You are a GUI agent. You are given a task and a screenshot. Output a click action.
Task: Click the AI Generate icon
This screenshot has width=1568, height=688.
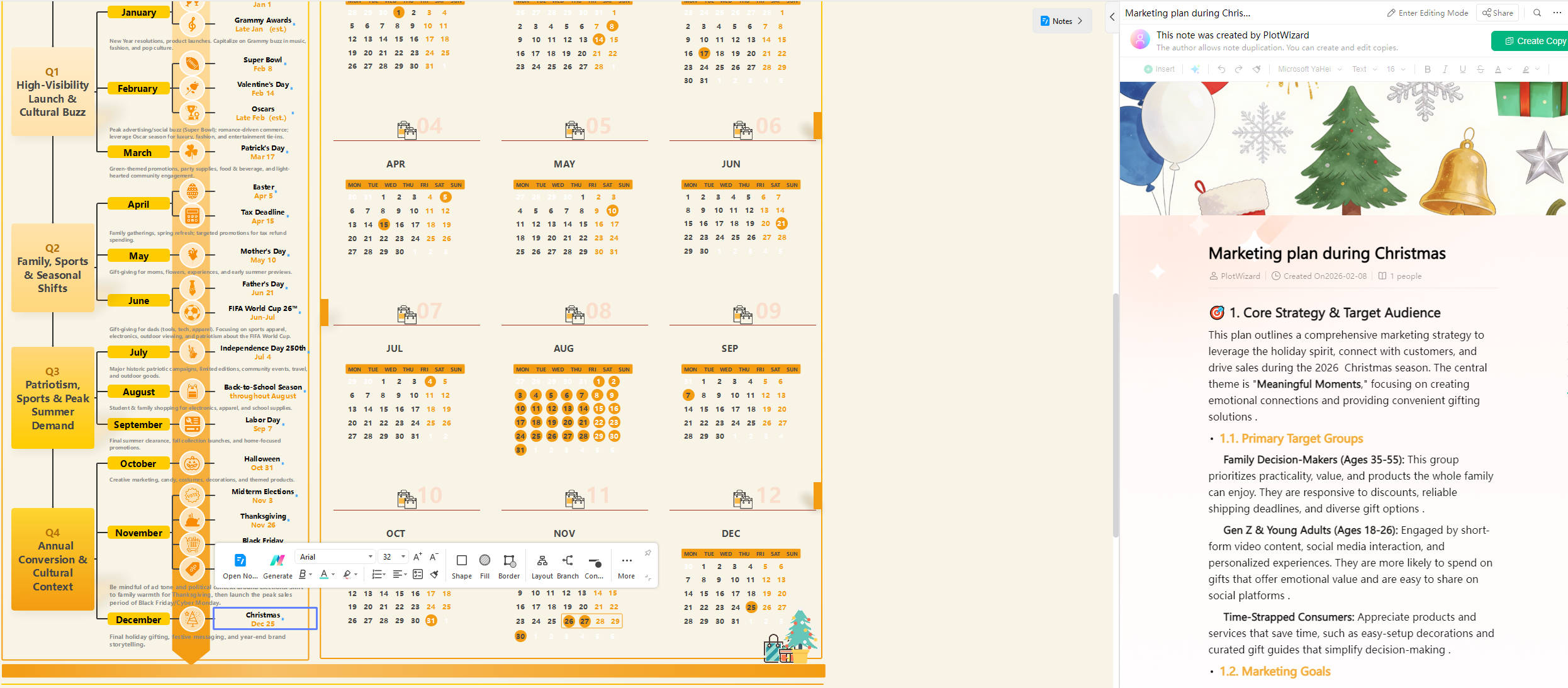tap(277, 561)
